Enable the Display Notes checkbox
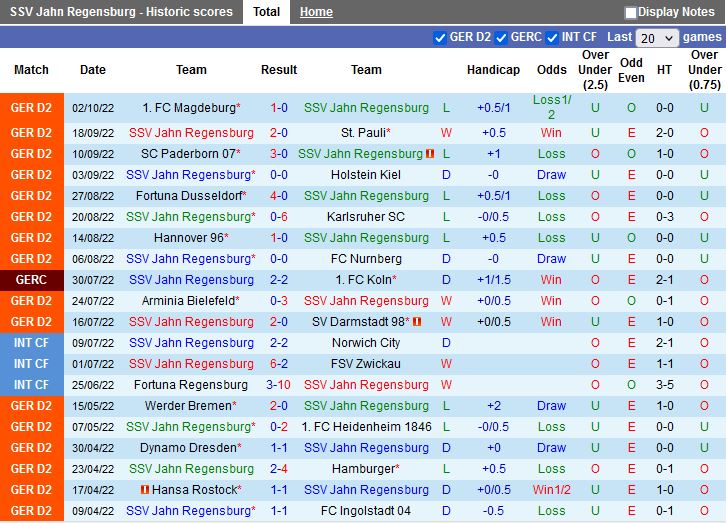Image resolution: width=726 pixels, height=523 pixels. point(631,13)
